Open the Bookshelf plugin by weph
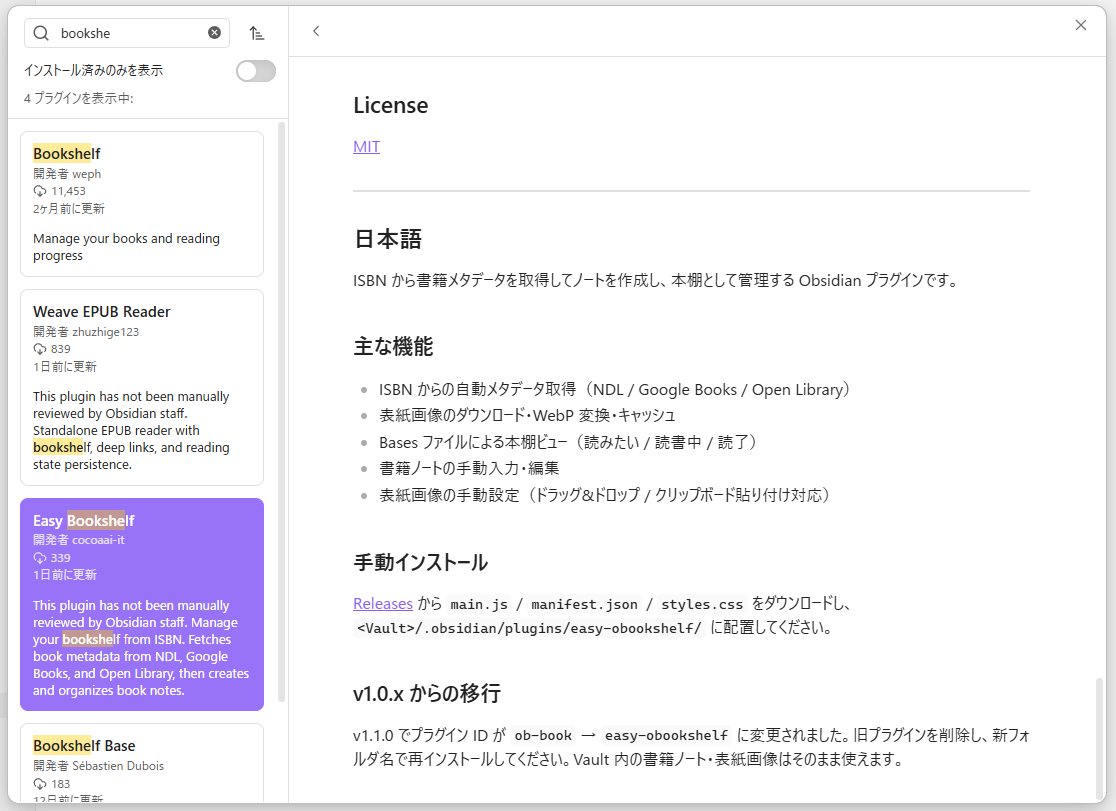Viewport: 1116px width, 811px height. [142, 204]
